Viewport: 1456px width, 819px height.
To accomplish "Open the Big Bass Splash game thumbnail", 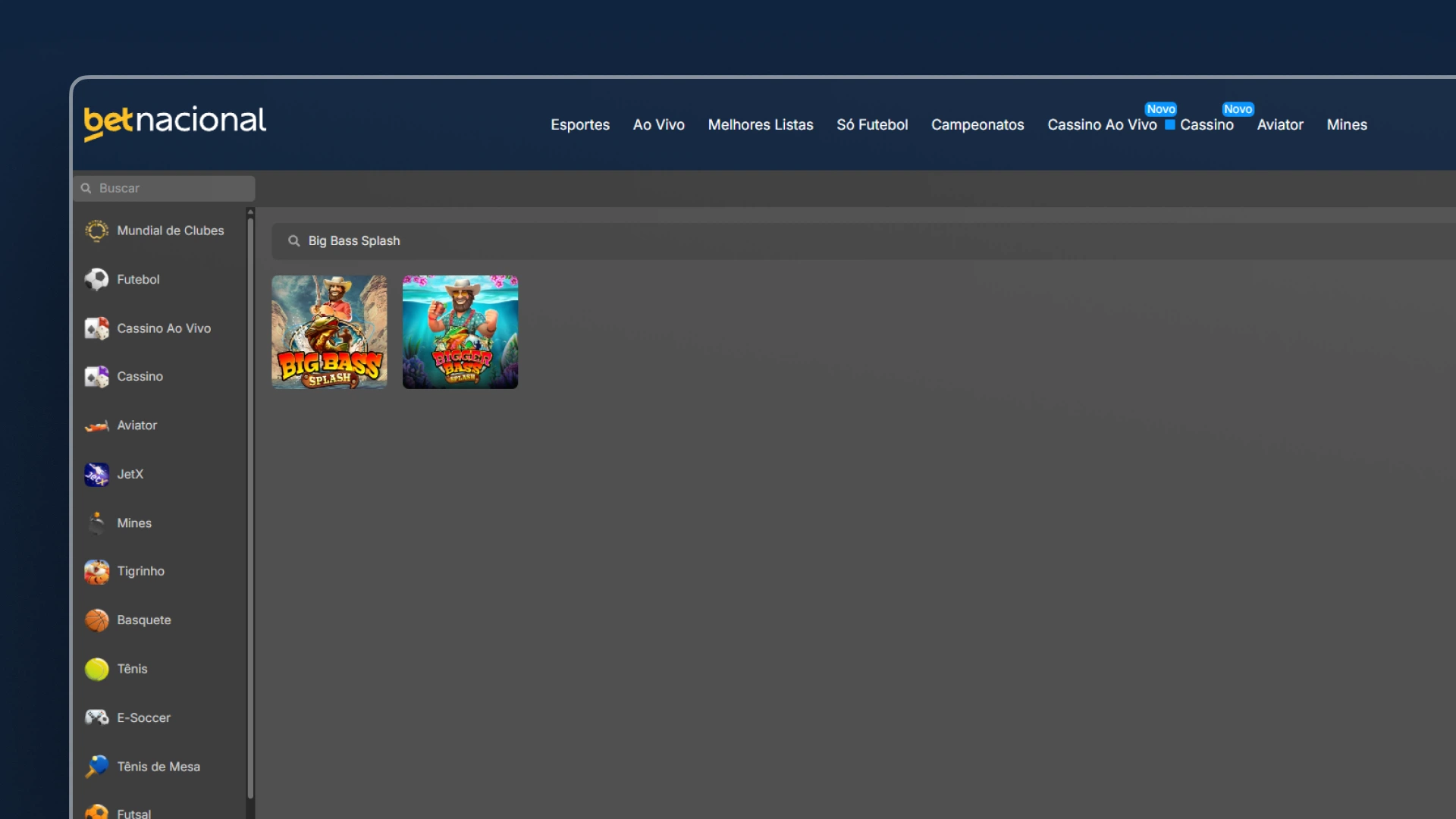I will coord(329,332).
